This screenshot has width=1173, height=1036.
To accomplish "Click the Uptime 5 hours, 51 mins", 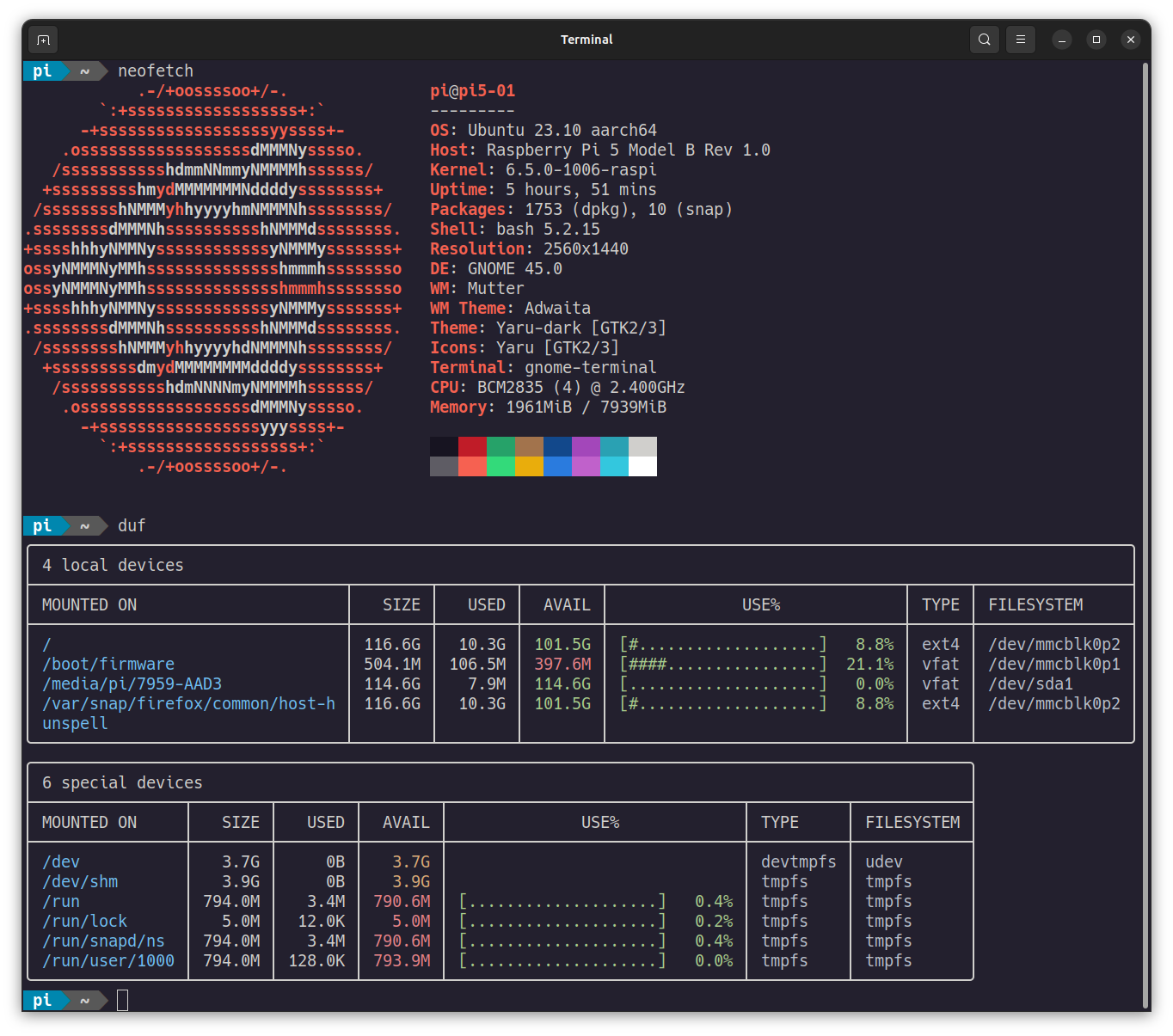I will 544,189.
